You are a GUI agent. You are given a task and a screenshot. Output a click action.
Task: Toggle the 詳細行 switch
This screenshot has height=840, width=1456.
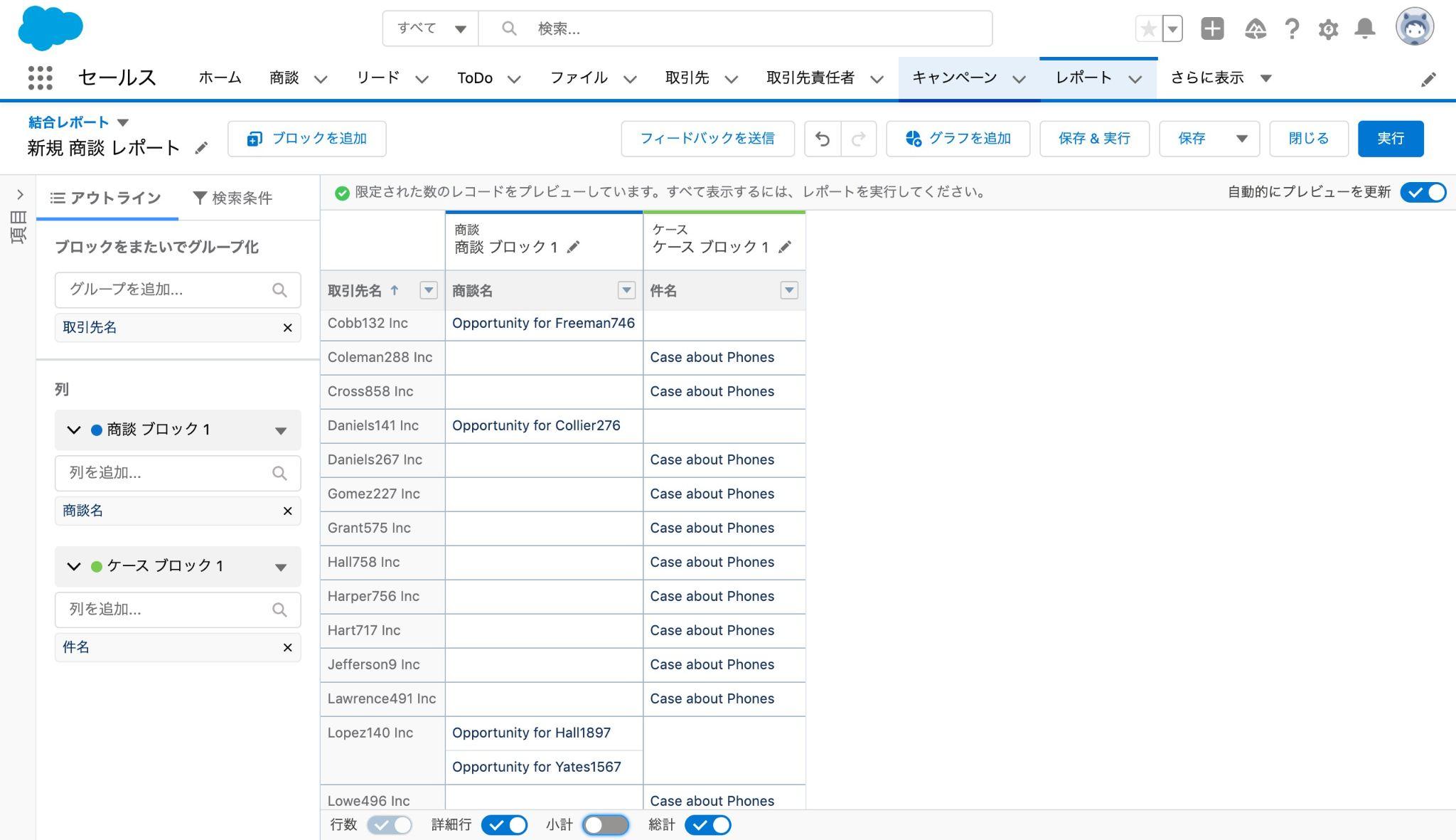[504, 825]
